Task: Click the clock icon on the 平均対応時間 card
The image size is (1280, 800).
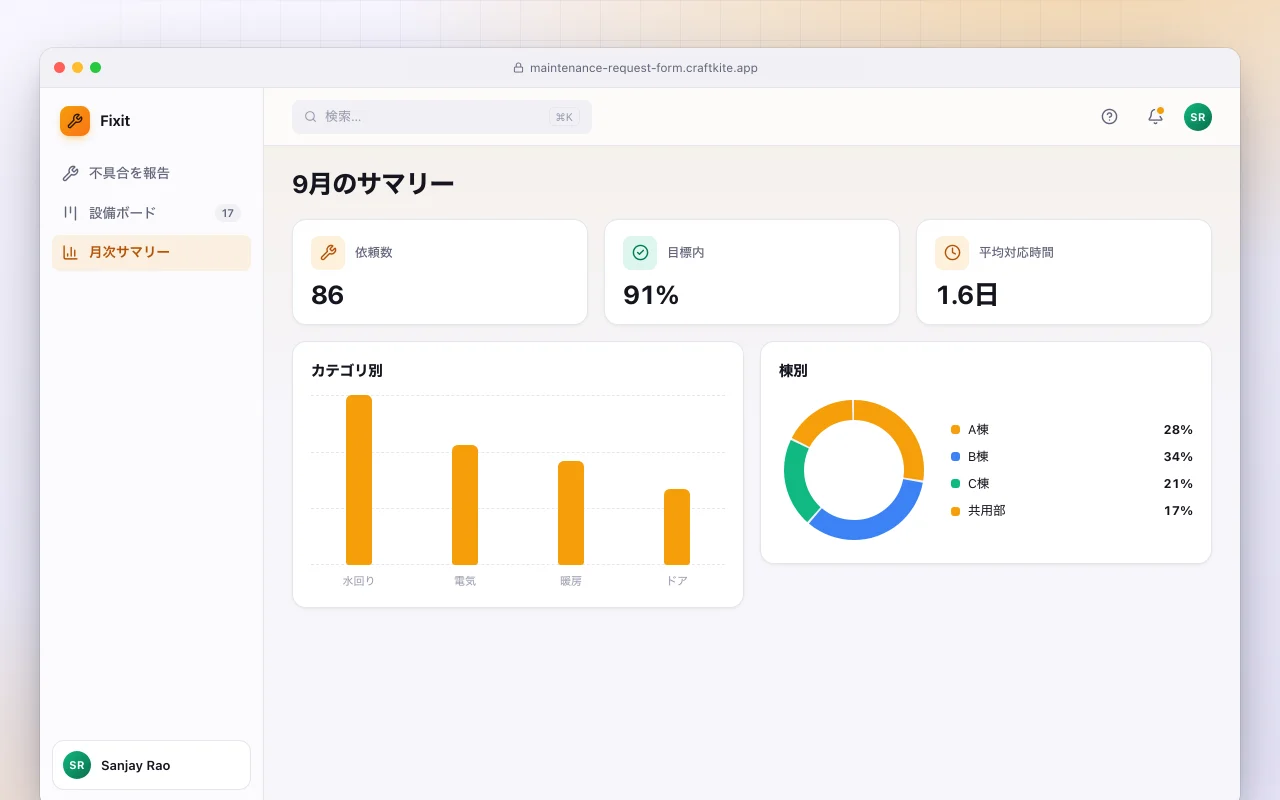Action: pyautogui.click(x=952, y=253)
